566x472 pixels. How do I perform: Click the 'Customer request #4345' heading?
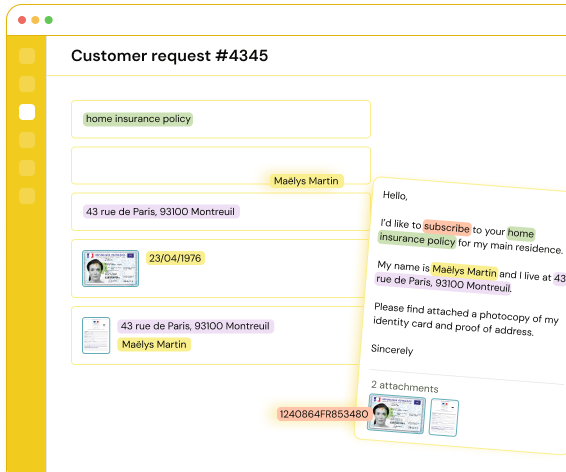(x=169, y=56)
